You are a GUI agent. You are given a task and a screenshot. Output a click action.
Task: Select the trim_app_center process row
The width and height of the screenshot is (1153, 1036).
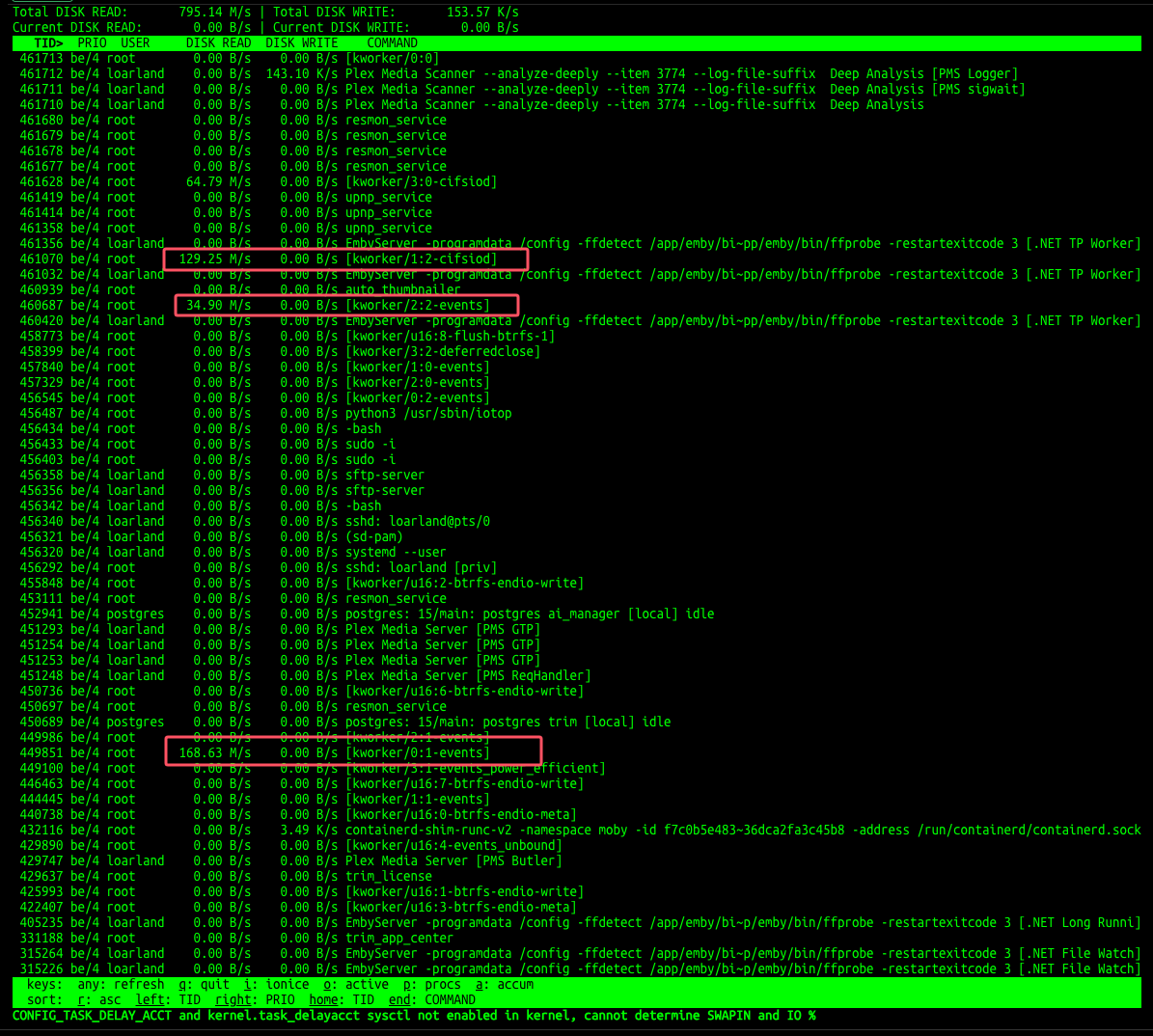click(x=577, y=939)
